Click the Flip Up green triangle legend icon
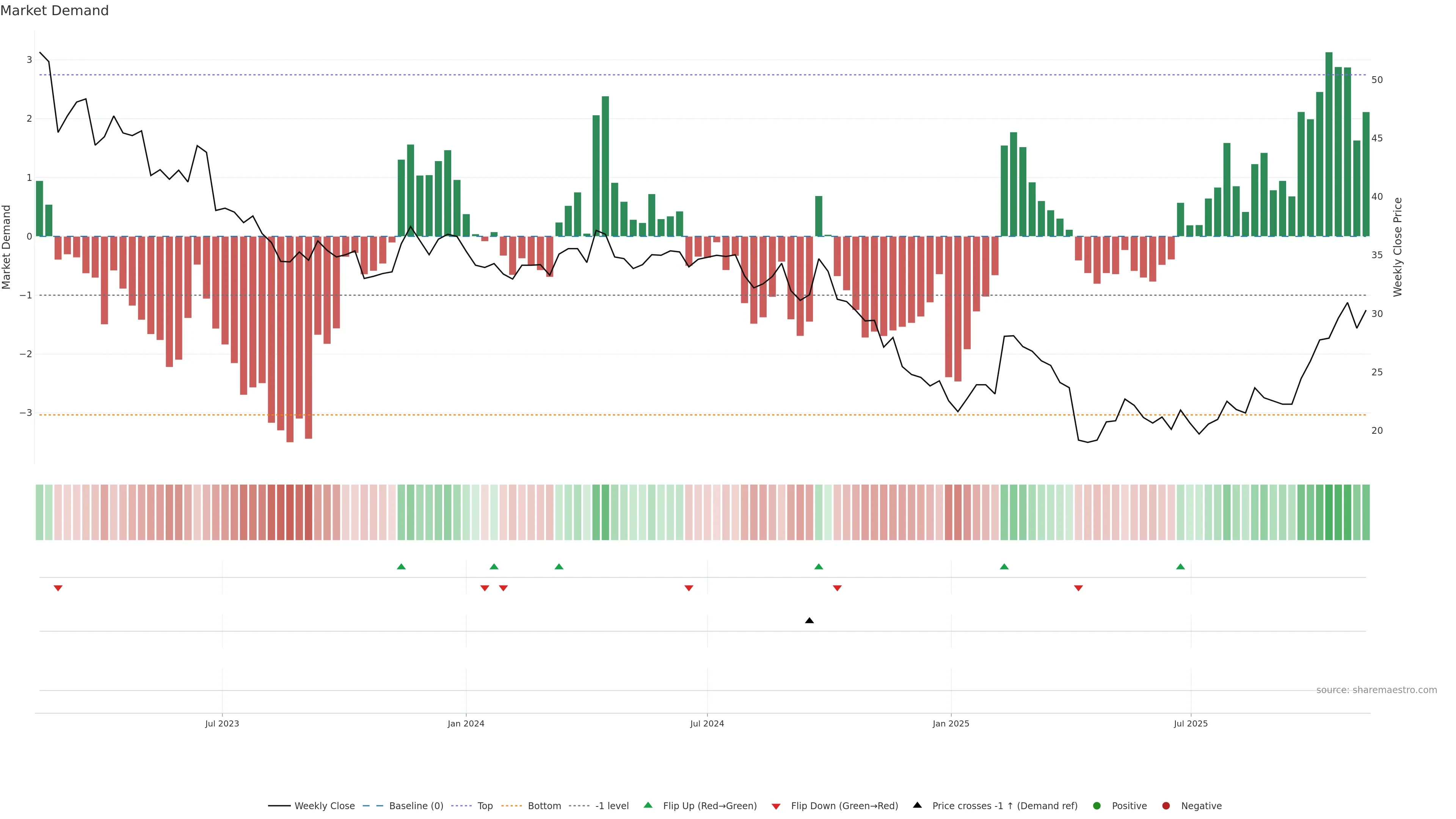The height and width of the screenshot is (819, 1456). point(648,805)
